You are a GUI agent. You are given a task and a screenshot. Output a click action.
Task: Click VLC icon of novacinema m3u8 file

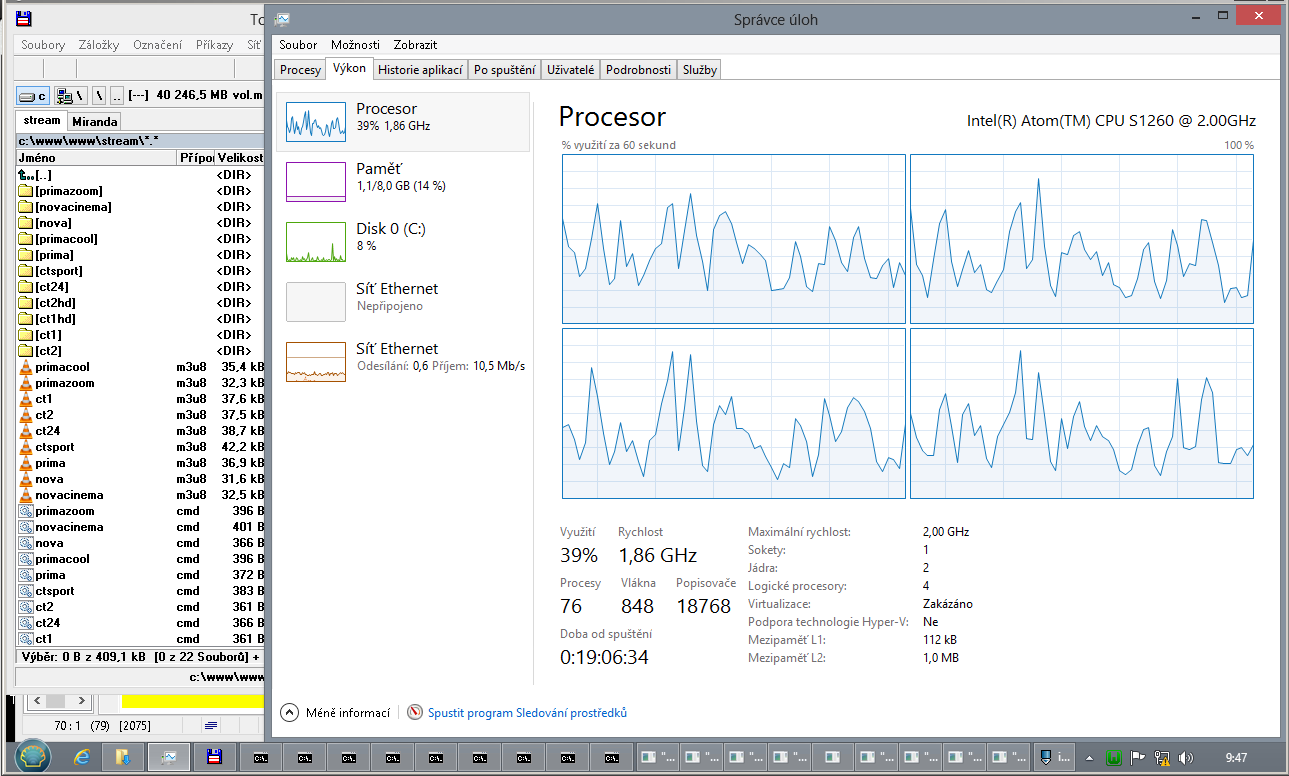(x=26, y=495)
